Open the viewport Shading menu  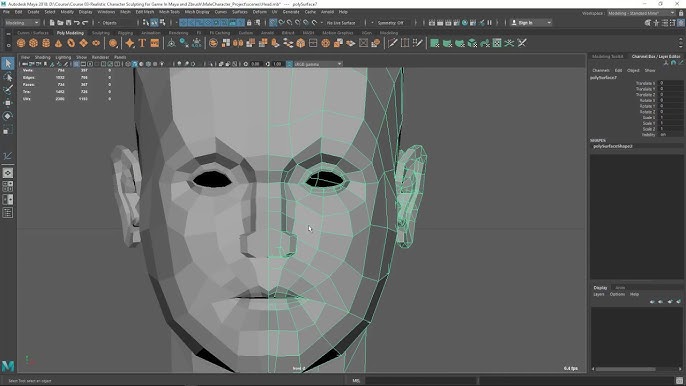click(42, 57)
